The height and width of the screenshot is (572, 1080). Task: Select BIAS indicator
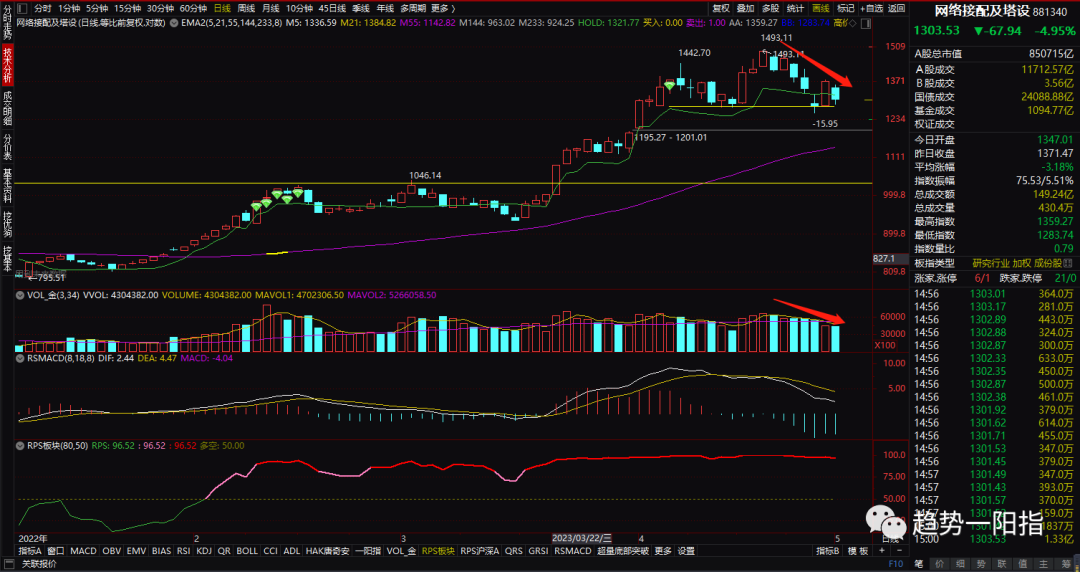[x=161, y=551]
